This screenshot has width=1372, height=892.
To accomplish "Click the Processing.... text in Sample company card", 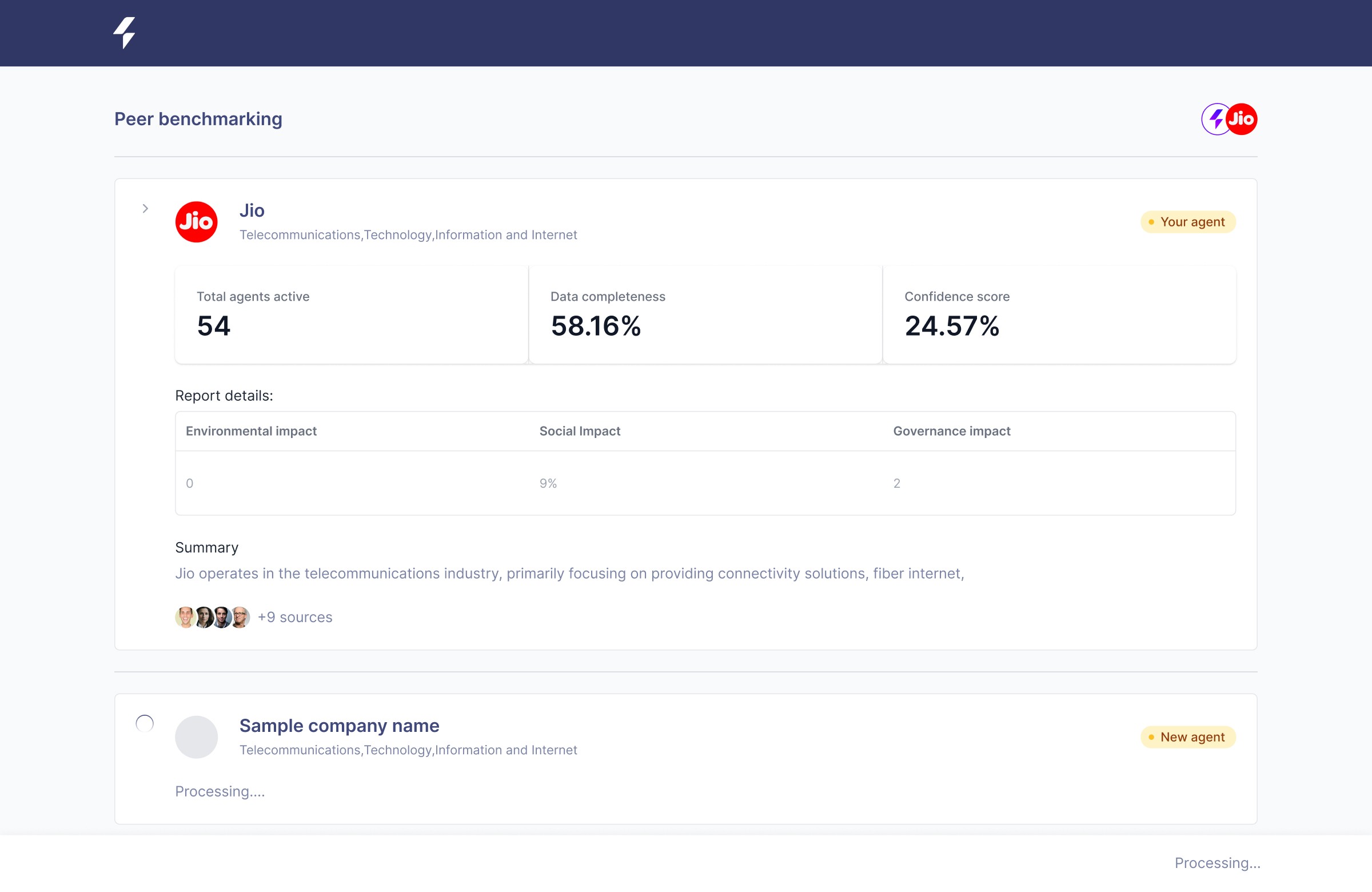I will (x=220, y=791).
